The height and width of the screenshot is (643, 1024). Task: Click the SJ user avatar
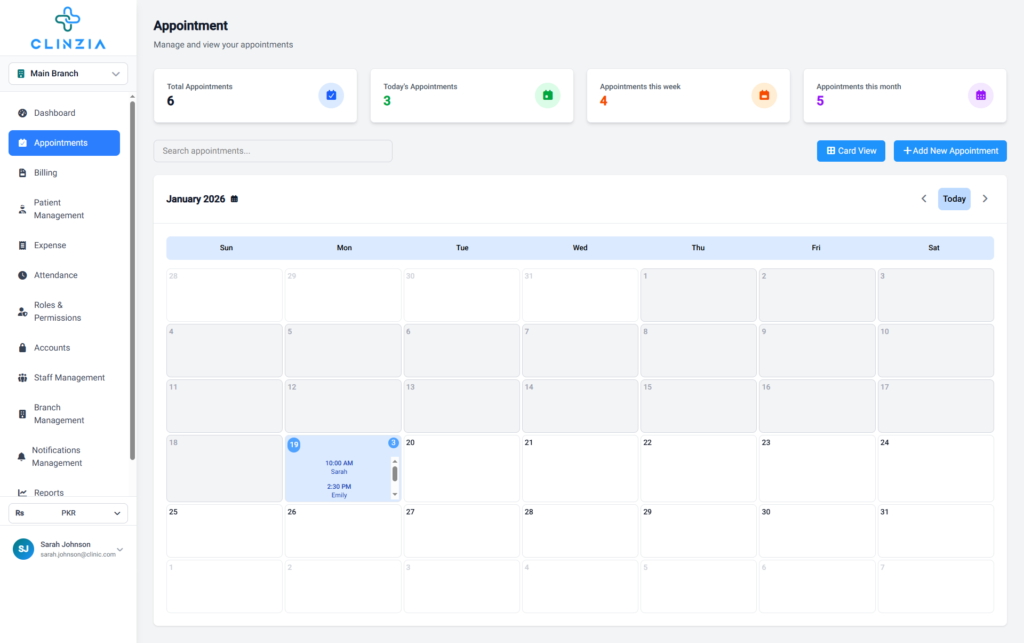coord(23,549)
